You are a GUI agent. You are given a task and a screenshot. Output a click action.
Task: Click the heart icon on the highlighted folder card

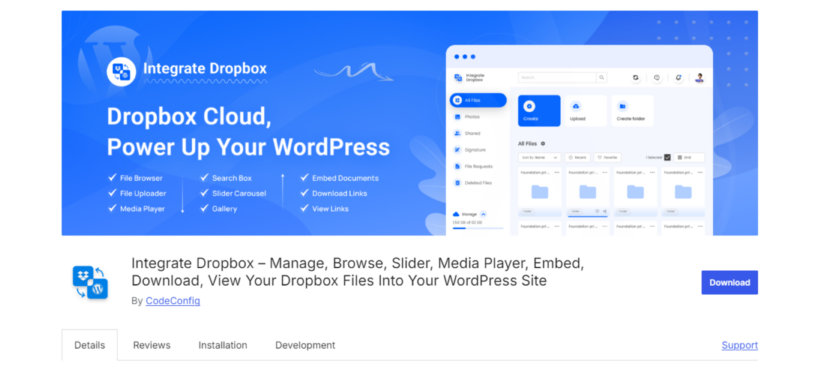tap(597, 211)
